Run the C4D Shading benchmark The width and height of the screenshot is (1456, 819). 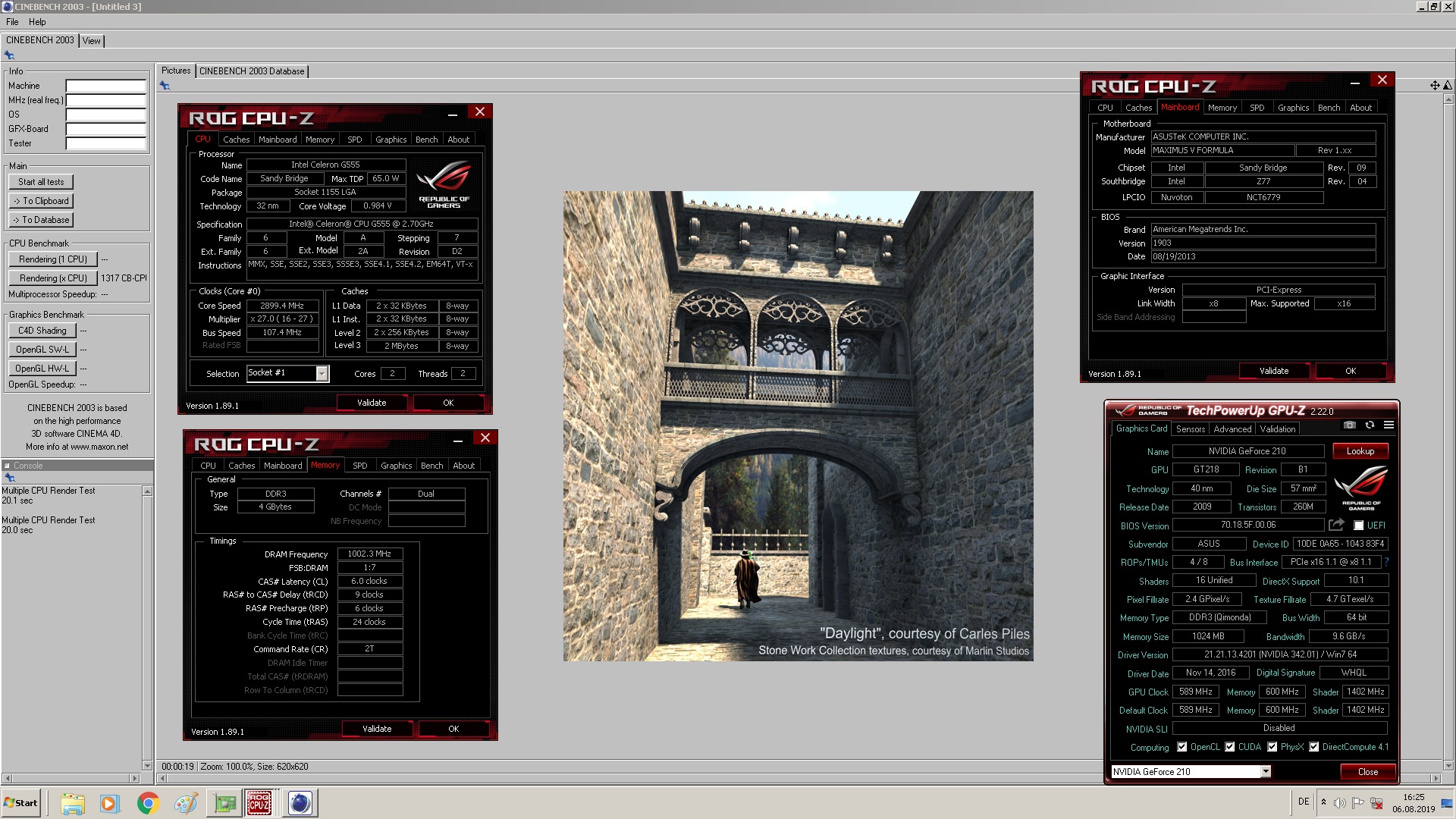coord(42,331)
